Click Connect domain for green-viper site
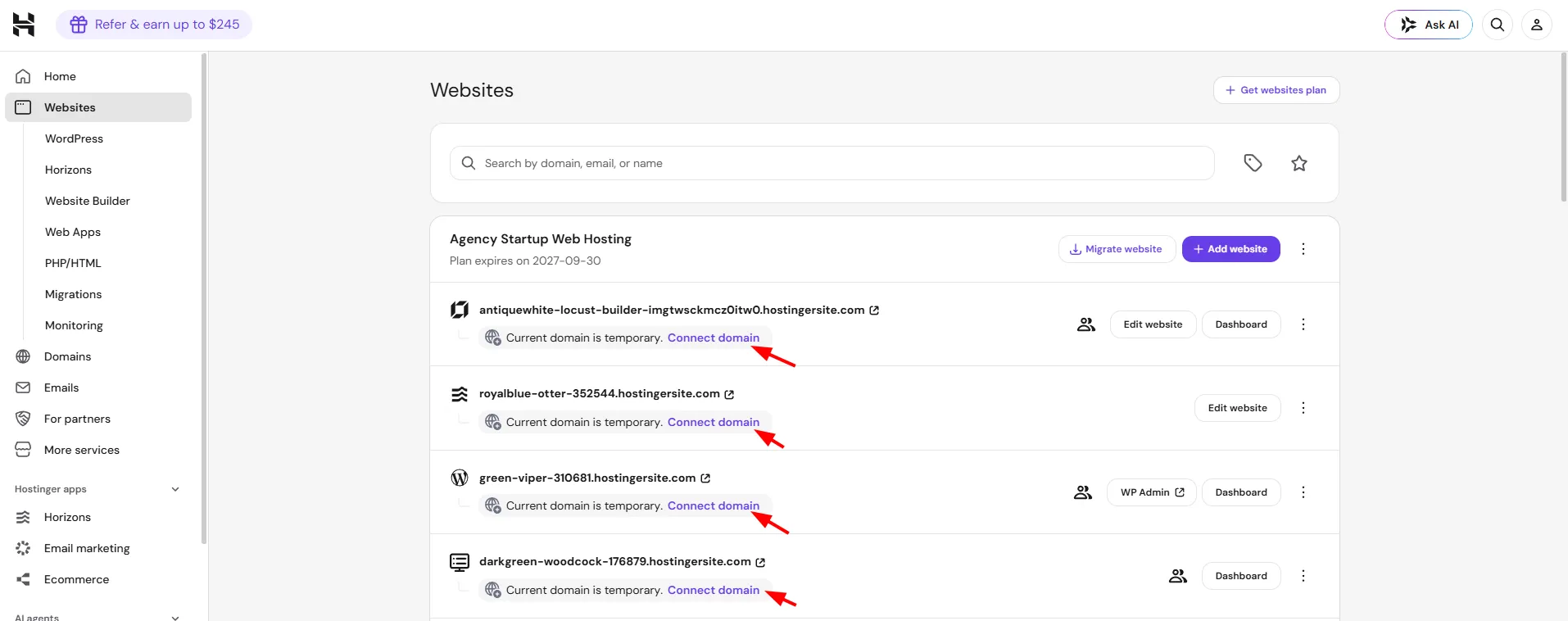 click(713, 505)
